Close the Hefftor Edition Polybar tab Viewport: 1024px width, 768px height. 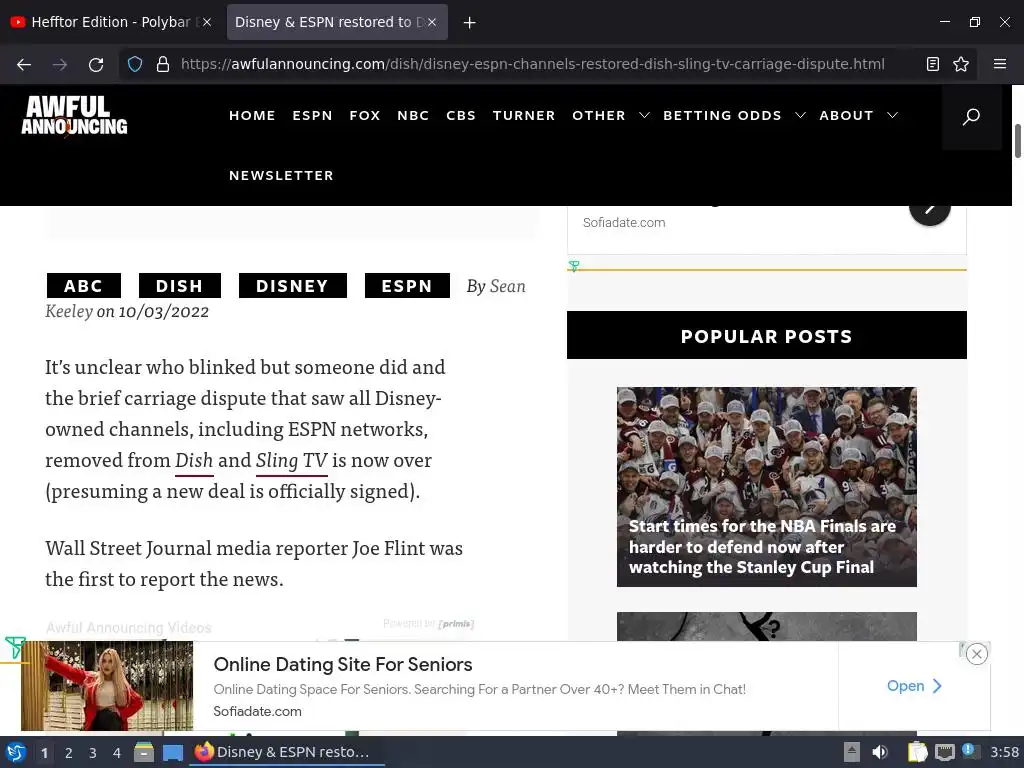207,22
